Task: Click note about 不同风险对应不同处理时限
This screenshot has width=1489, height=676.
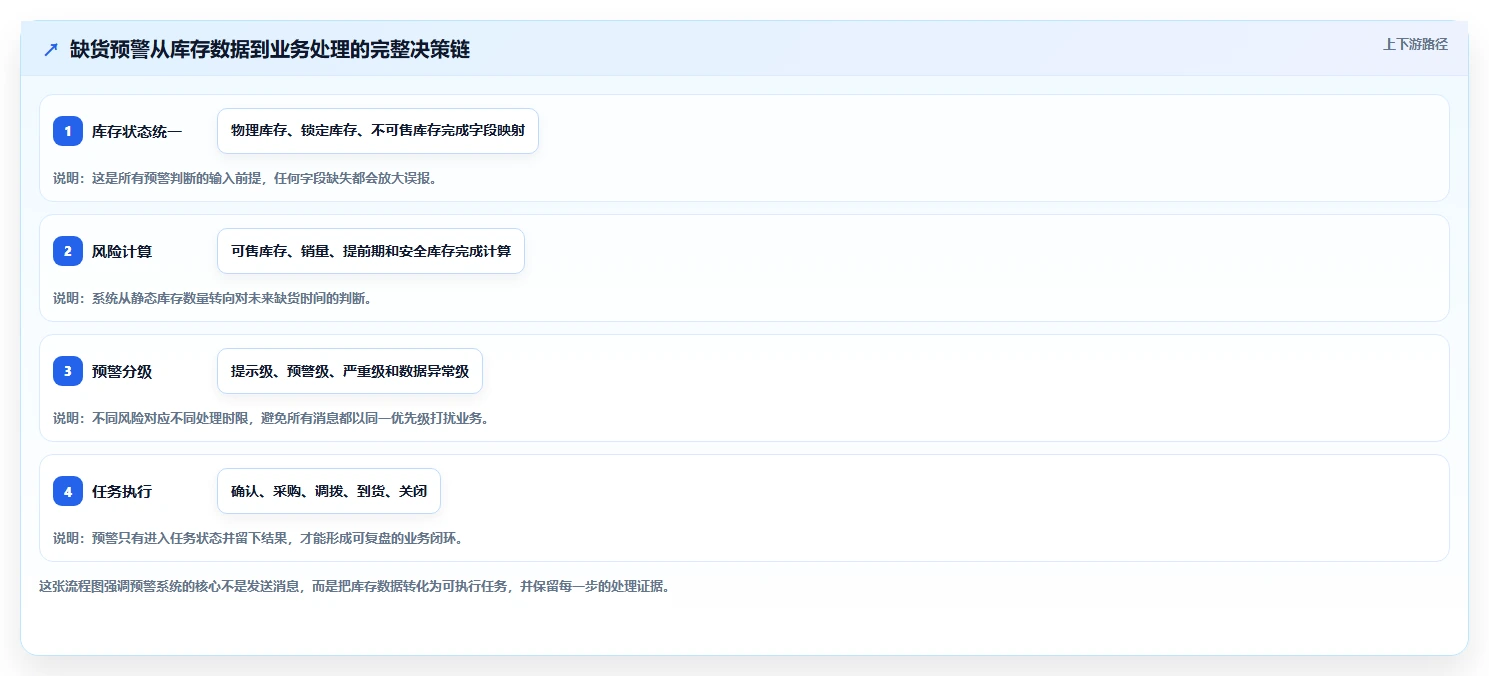Action: pyautogui.click(x=271, y=418)
